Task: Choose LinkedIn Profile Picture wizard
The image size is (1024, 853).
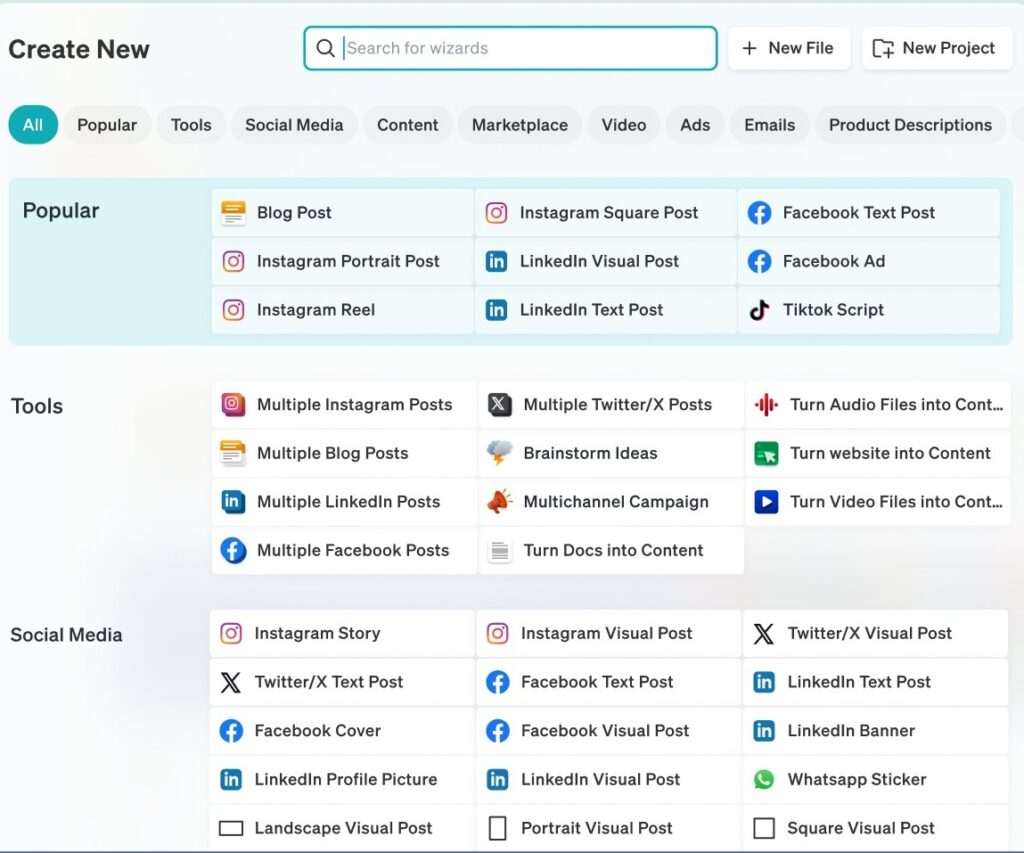Action: click(342, 779)
